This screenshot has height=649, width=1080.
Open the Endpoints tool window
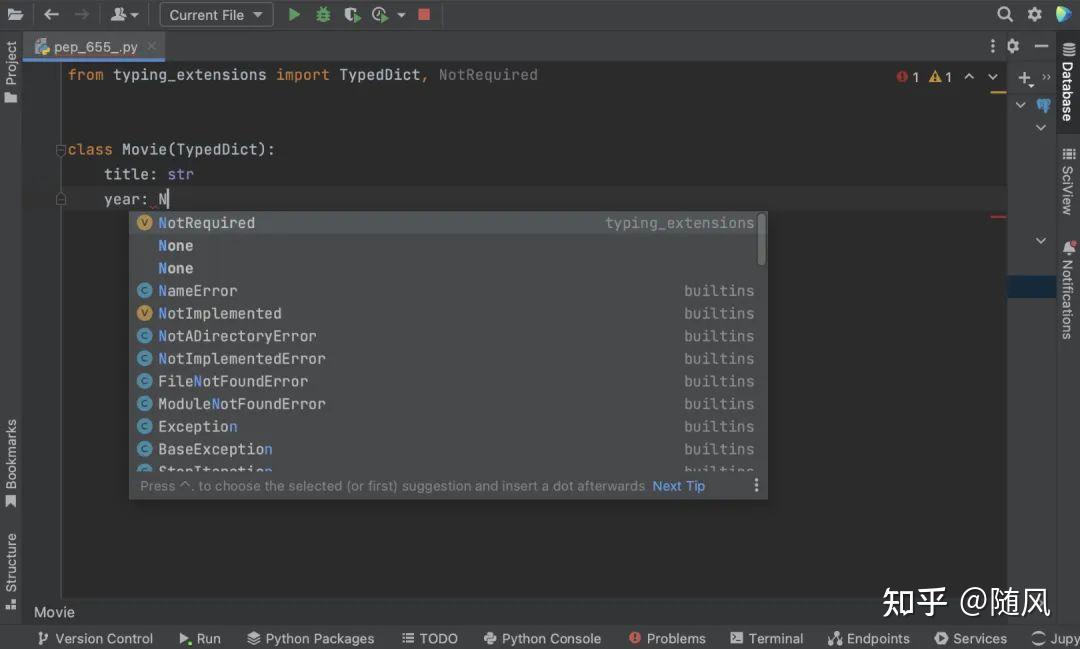[869, 639]
